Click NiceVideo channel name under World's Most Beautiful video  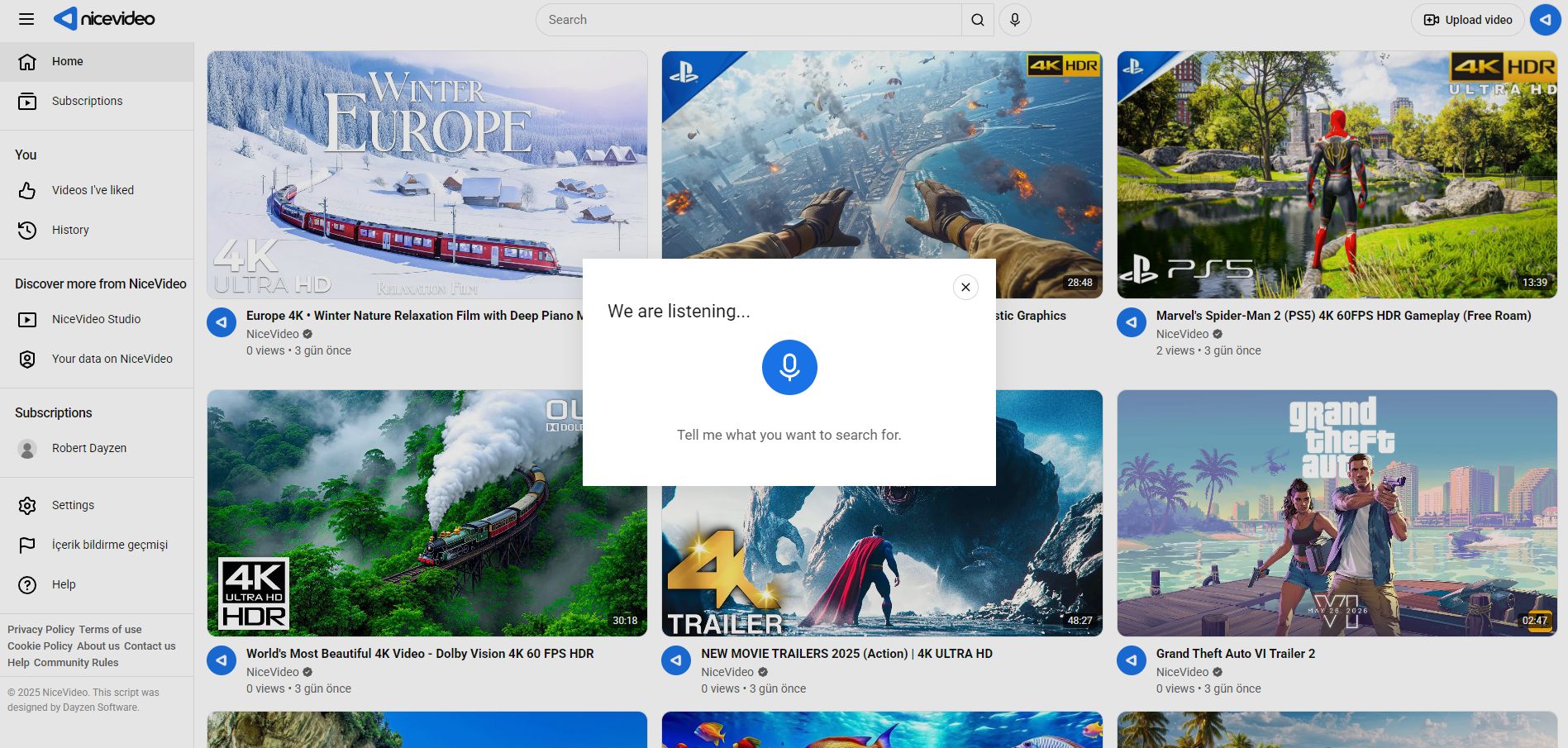click(272, 672)
